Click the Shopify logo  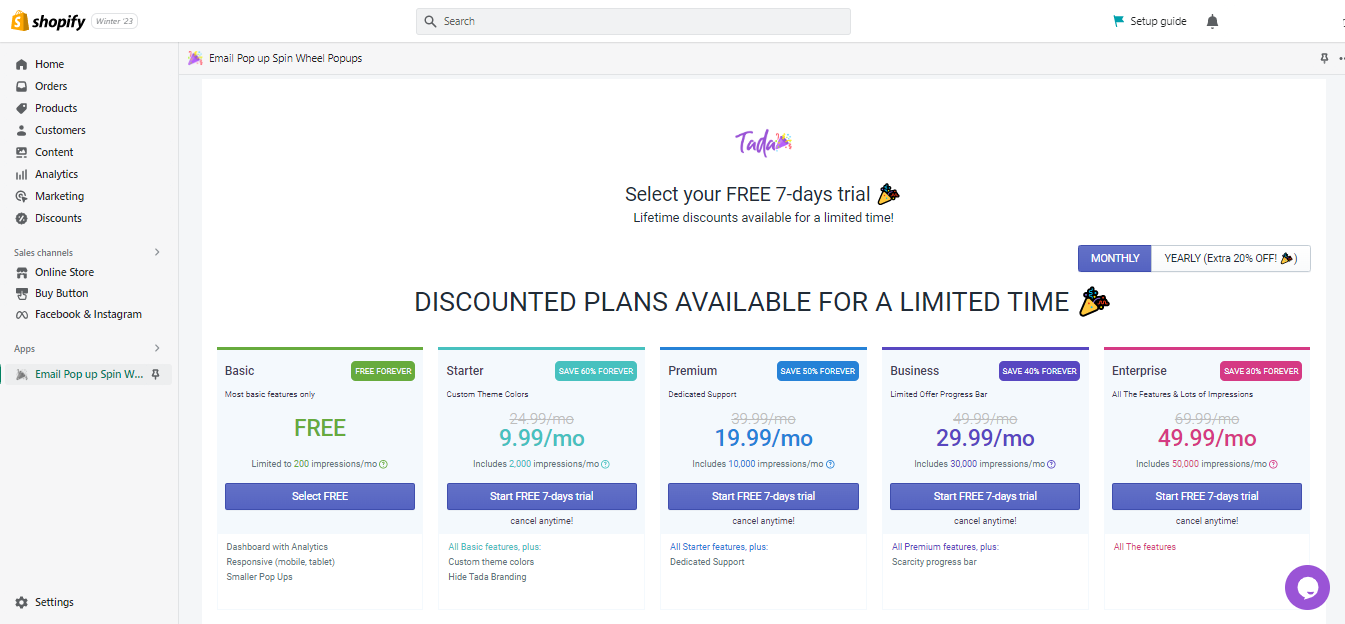[x=48, y=21]
